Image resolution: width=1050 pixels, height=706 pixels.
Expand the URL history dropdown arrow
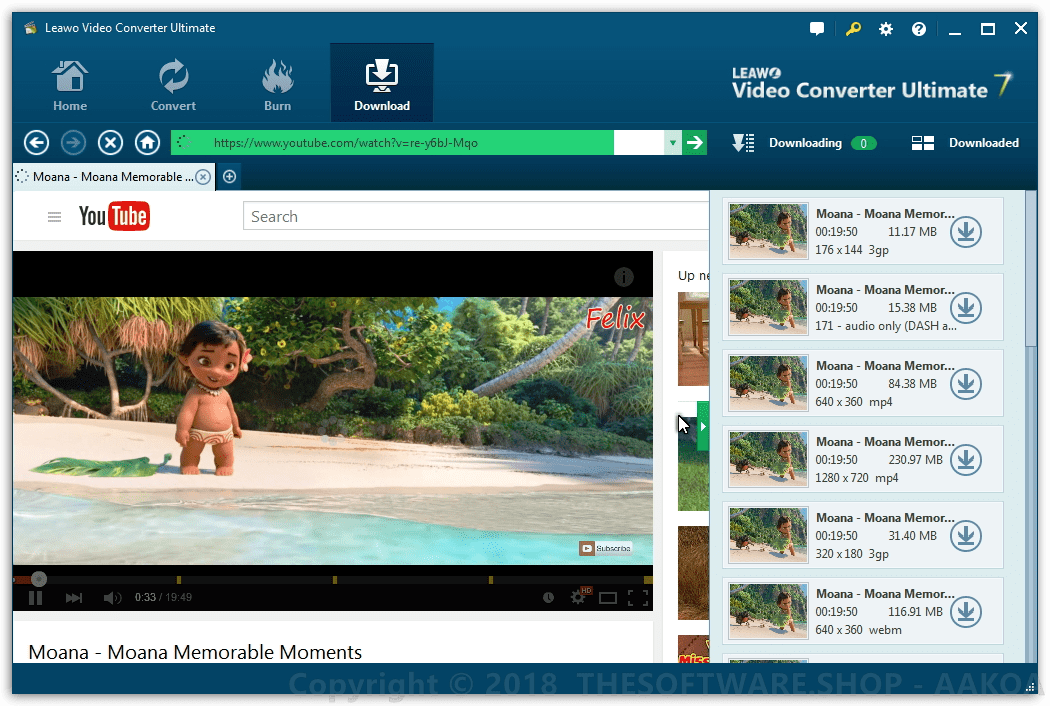click(673, 143)
